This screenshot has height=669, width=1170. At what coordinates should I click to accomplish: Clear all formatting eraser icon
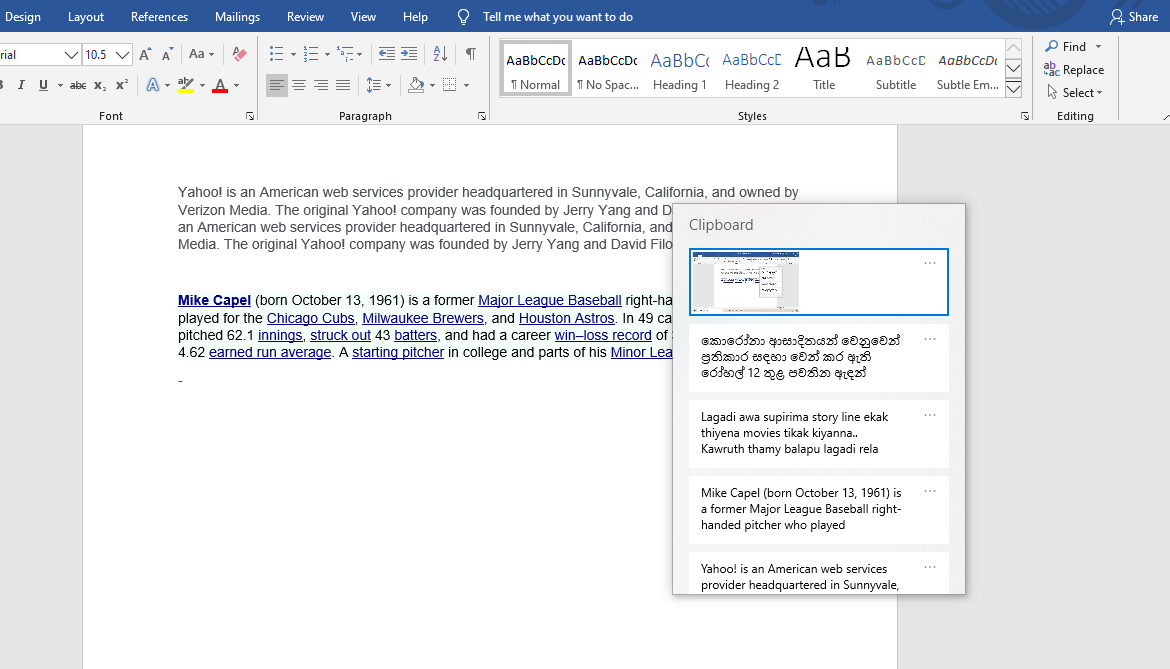coord(239,54)
